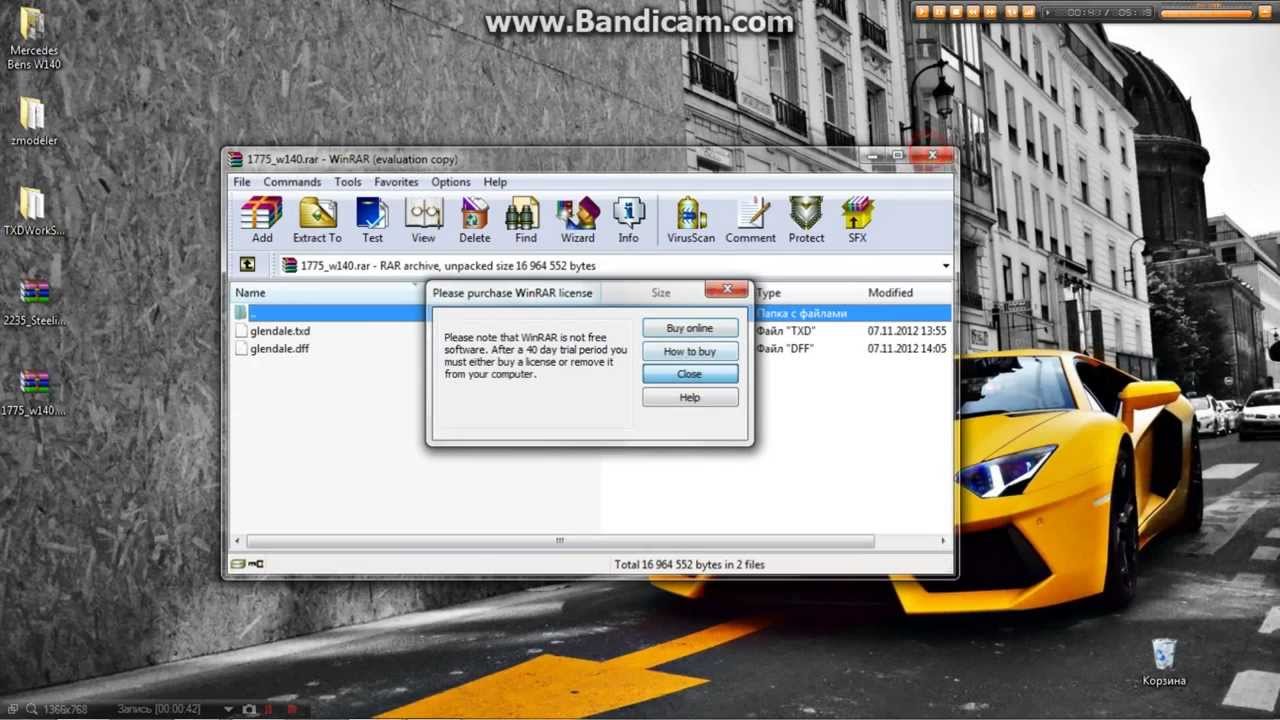Open the Favorites menu
Image resolution: width=1280 pixels, height=720 pixels.
click(396, 182)
